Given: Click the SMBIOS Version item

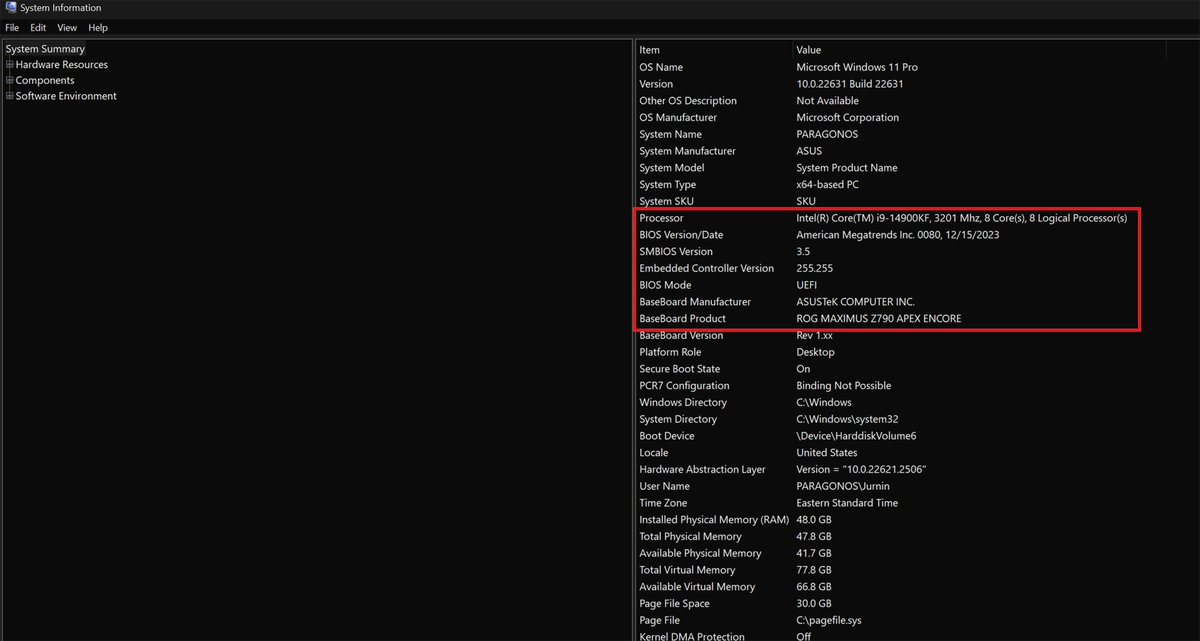Looking at the screenshot, I should [x=676, y=252].
